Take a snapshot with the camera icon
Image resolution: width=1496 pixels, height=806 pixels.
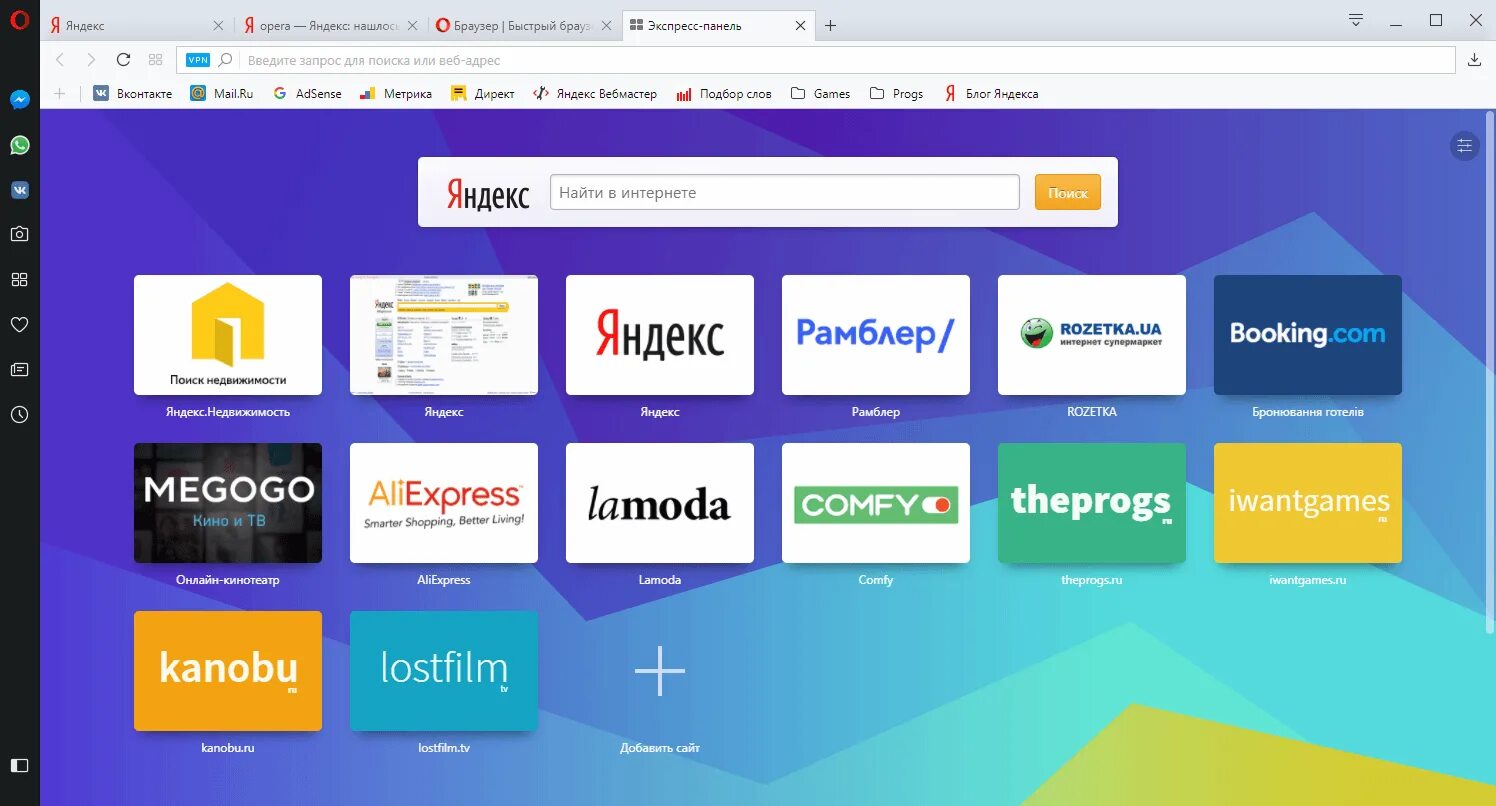20,234
